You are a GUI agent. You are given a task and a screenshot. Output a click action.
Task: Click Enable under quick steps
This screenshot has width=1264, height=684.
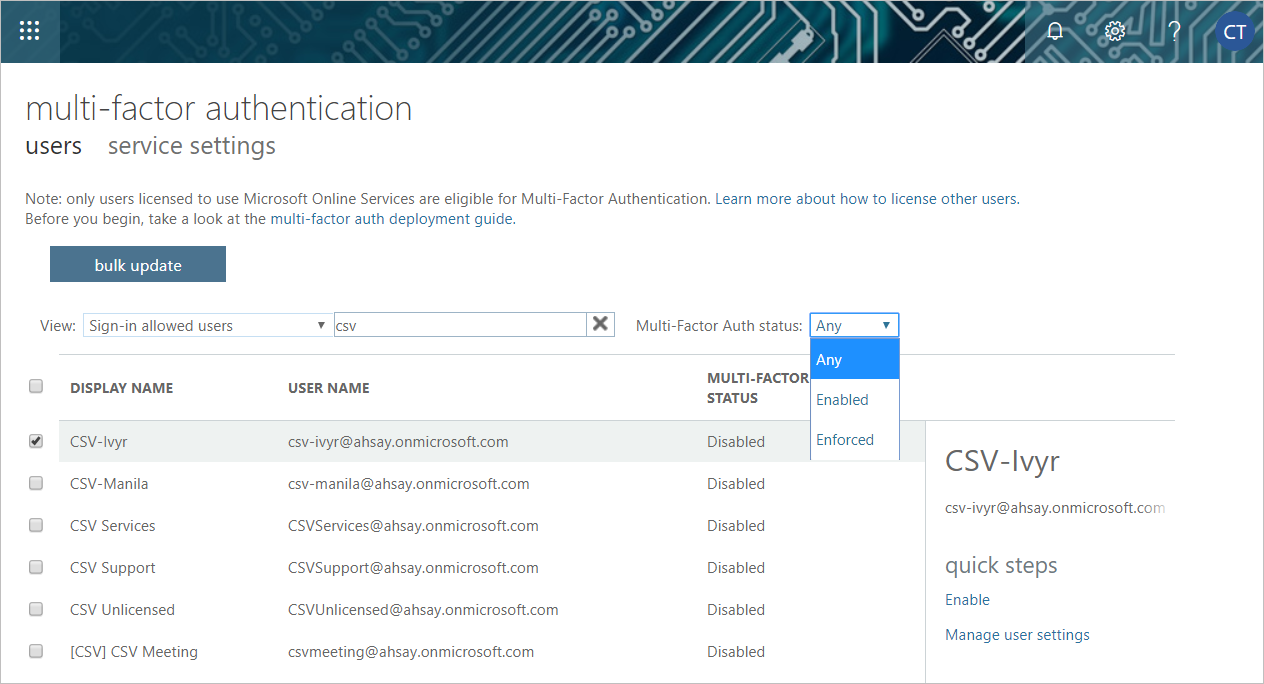(967, 600)
